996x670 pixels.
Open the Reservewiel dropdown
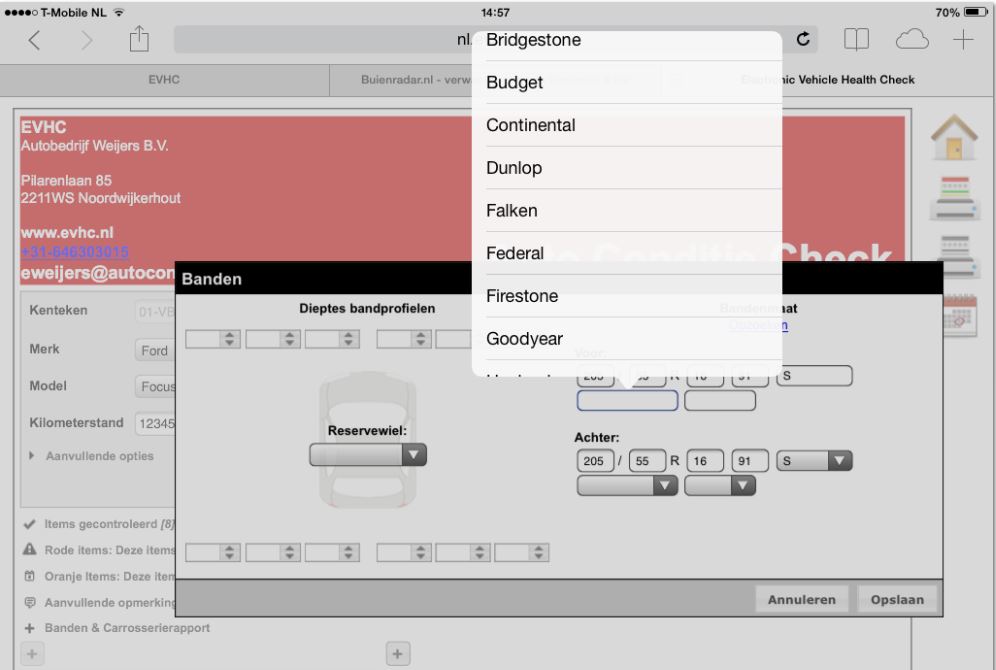pyautogui.click(x=368, y=455)
